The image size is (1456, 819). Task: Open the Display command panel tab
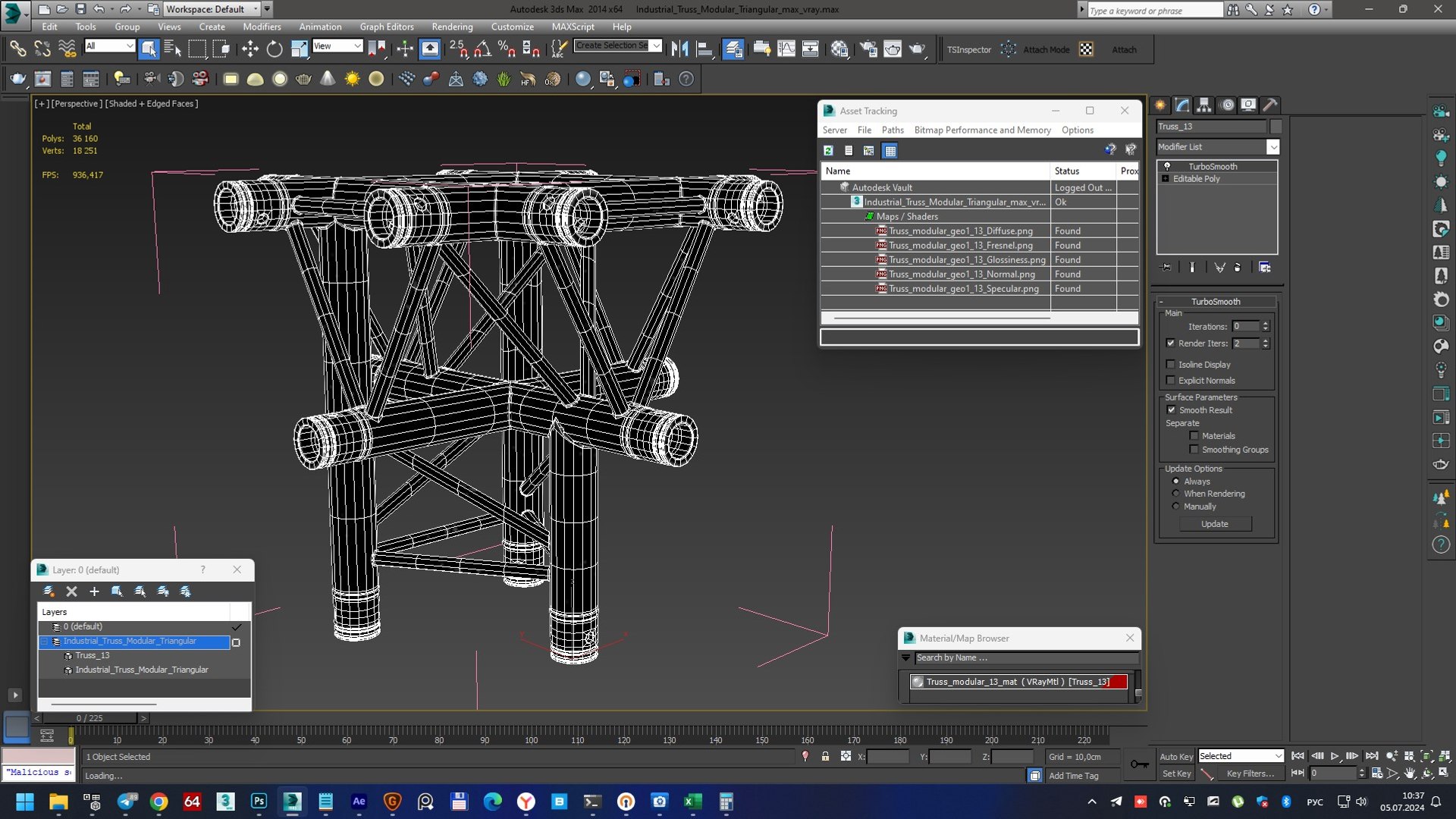click(1248, 105)
